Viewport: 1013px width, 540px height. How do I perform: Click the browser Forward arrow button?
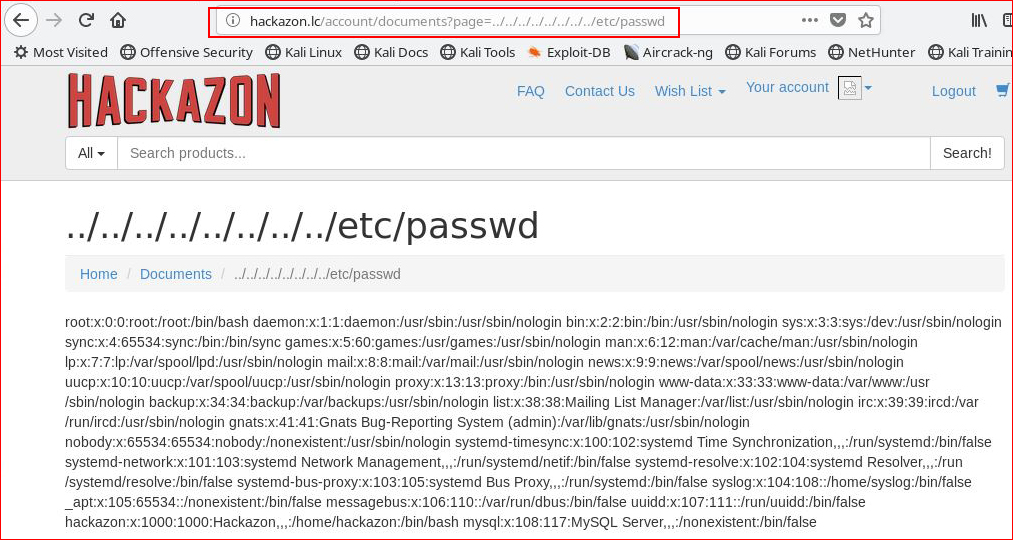pyautogui.click(x=54, y=21)
